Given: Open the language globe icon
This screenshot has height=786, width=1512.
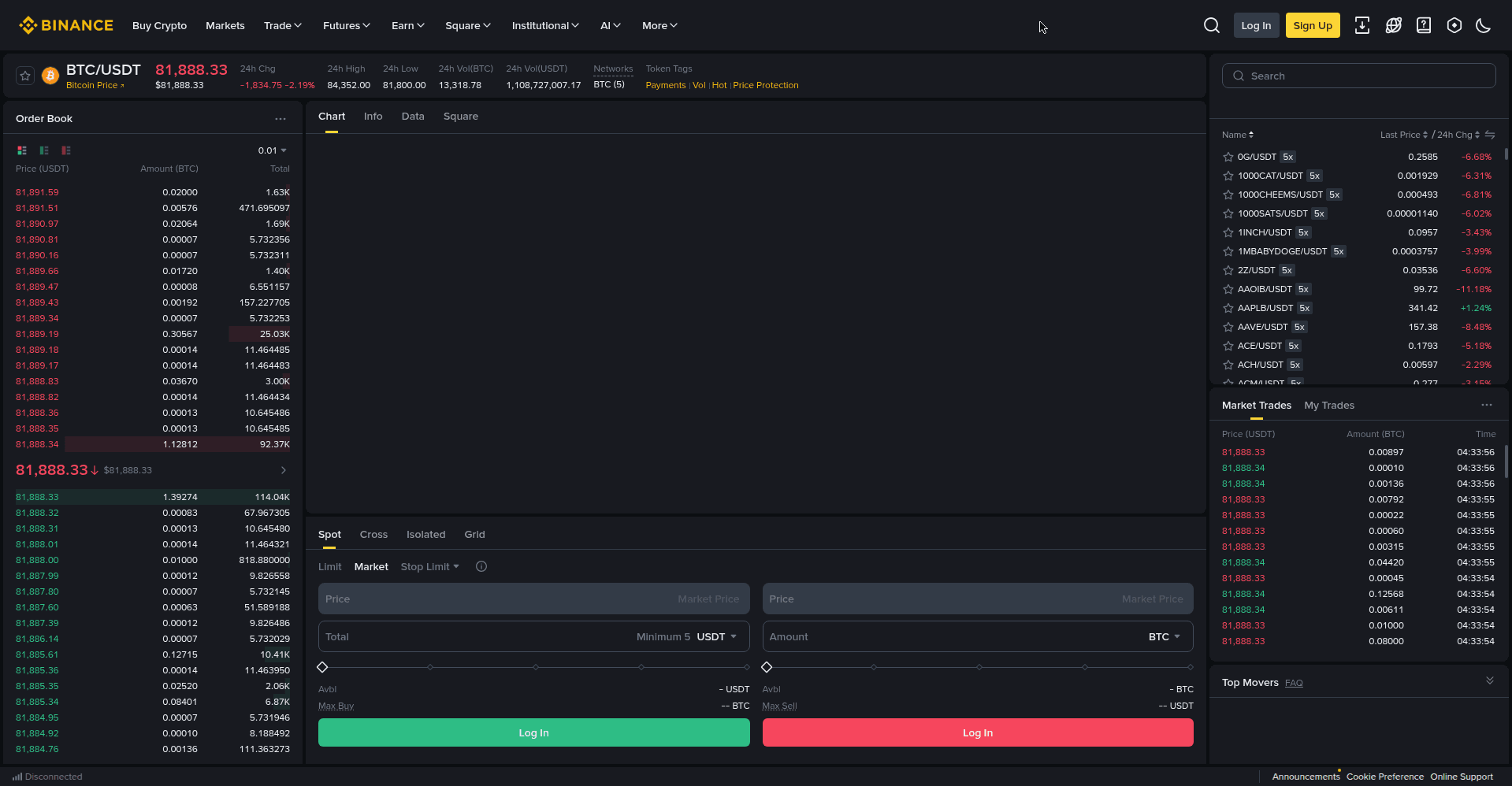Looking at the screenshot, I should [x=1393, y=25].
